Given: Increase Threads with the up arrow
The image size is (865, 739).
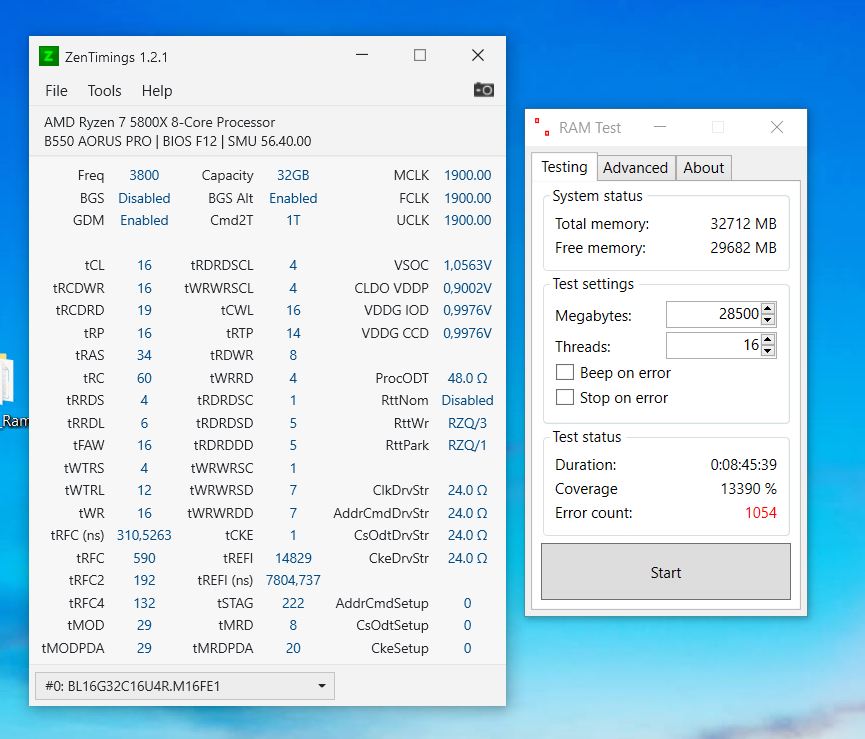Looking at the screenshot, I should [x=768, y=339].
